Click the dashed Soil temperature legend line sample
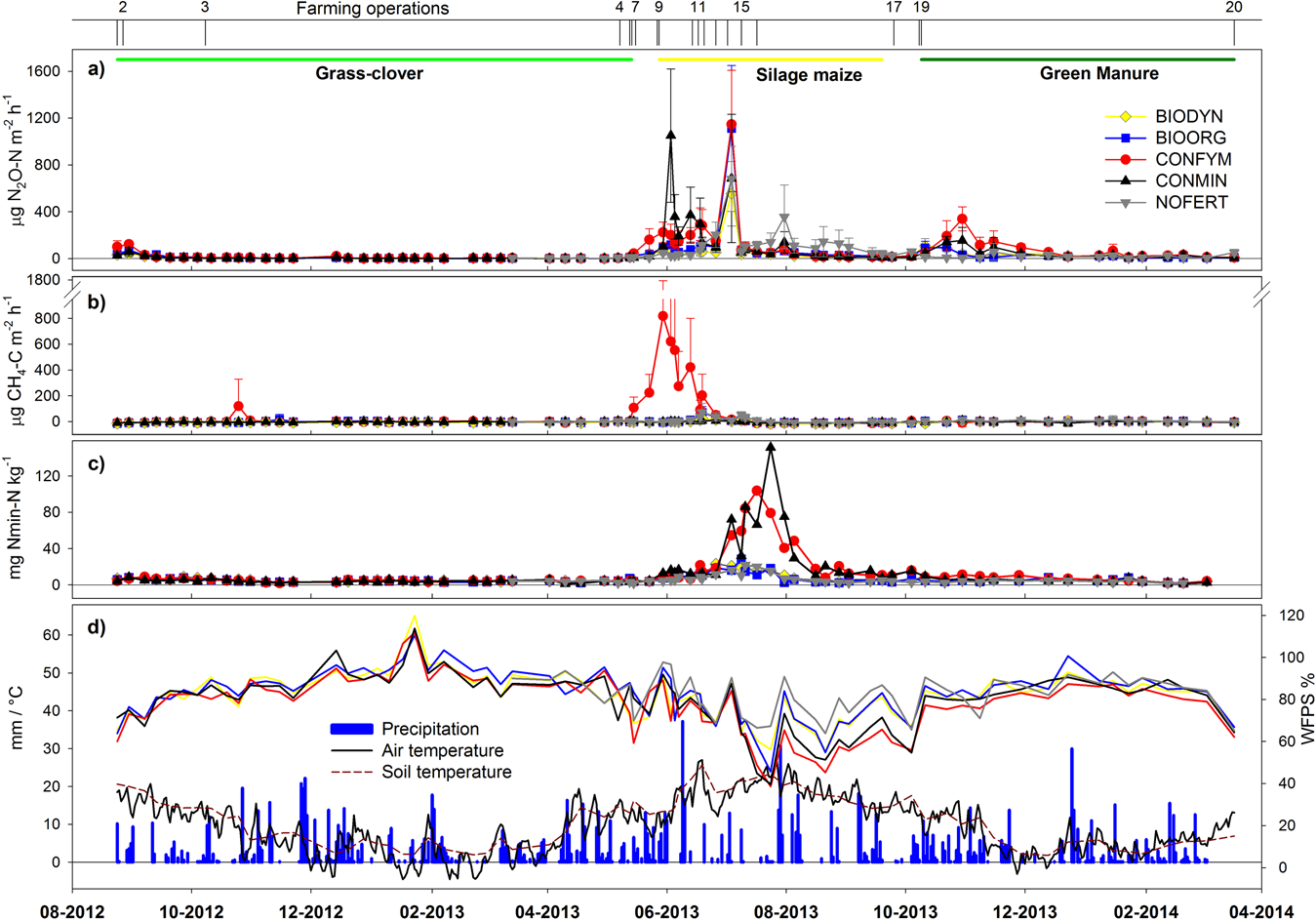 pyautogui.click(x=350, y=772)
